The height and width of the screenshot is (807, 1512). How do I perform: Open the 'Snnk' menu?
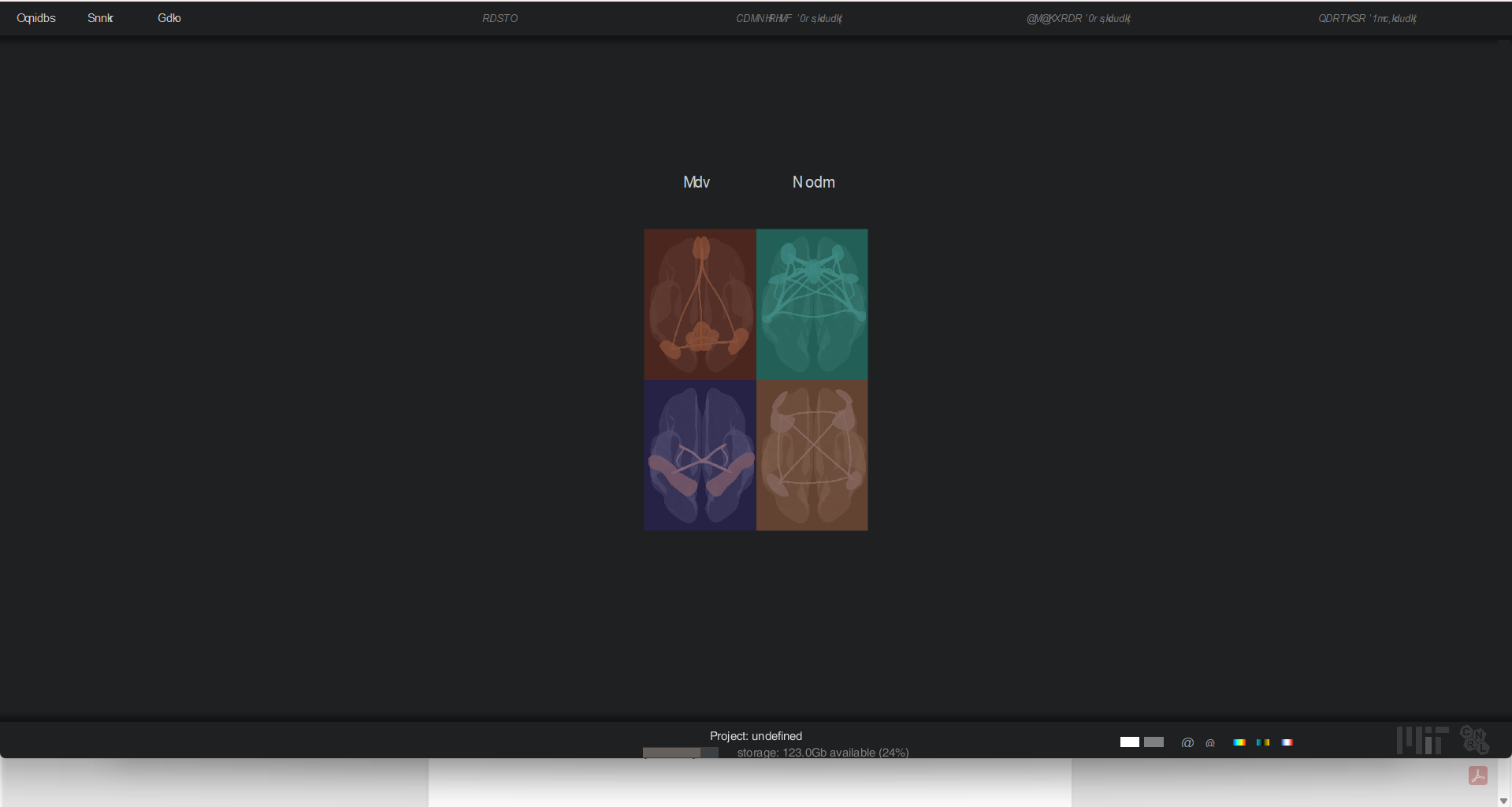coord(100,18)
